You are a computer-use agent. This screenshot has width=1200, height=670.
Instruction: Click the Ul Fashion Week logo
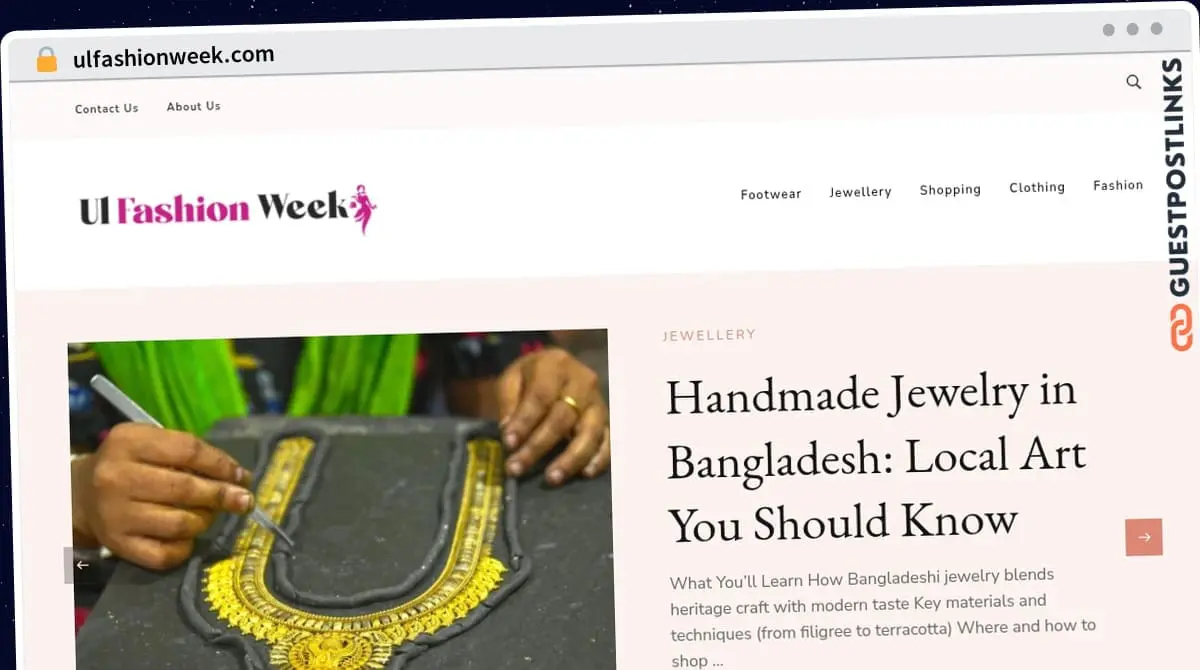pyautogui.click(x=228, y=209)
